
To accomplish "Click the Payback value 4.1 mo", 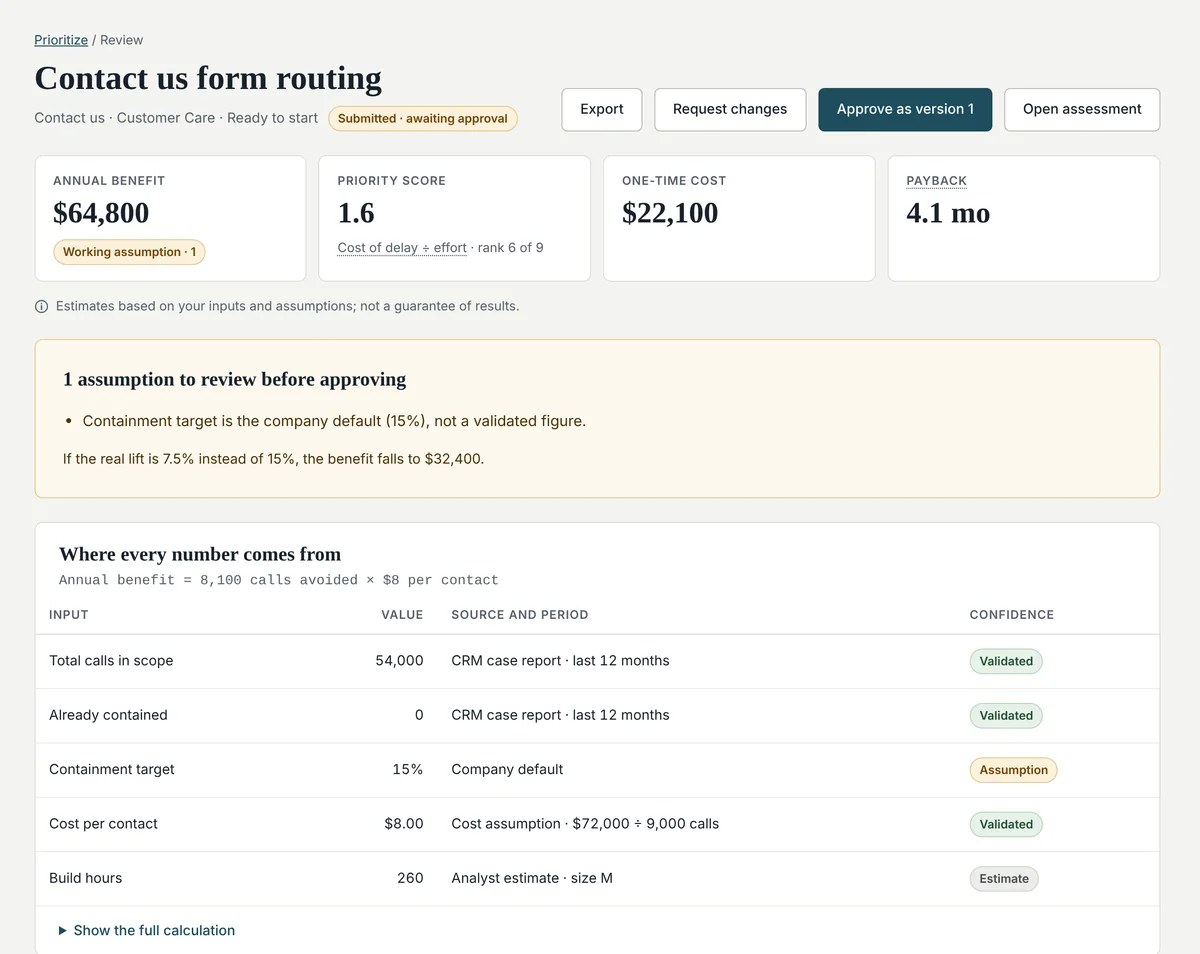I will tap(948, 213).
